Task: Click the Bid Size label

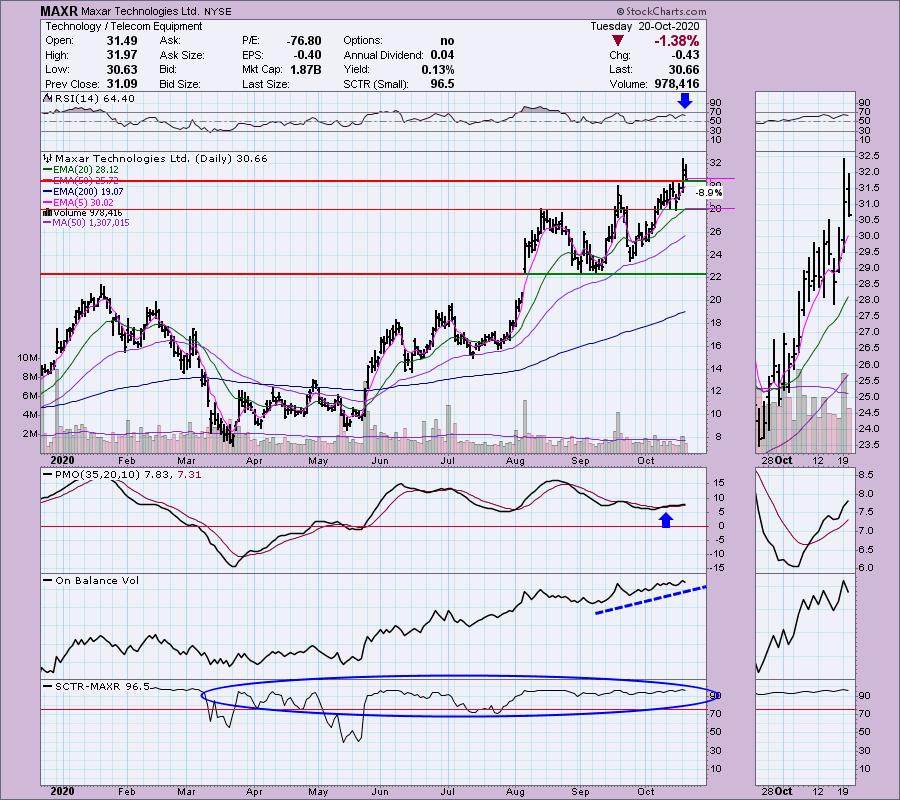Action: (180, 84)
